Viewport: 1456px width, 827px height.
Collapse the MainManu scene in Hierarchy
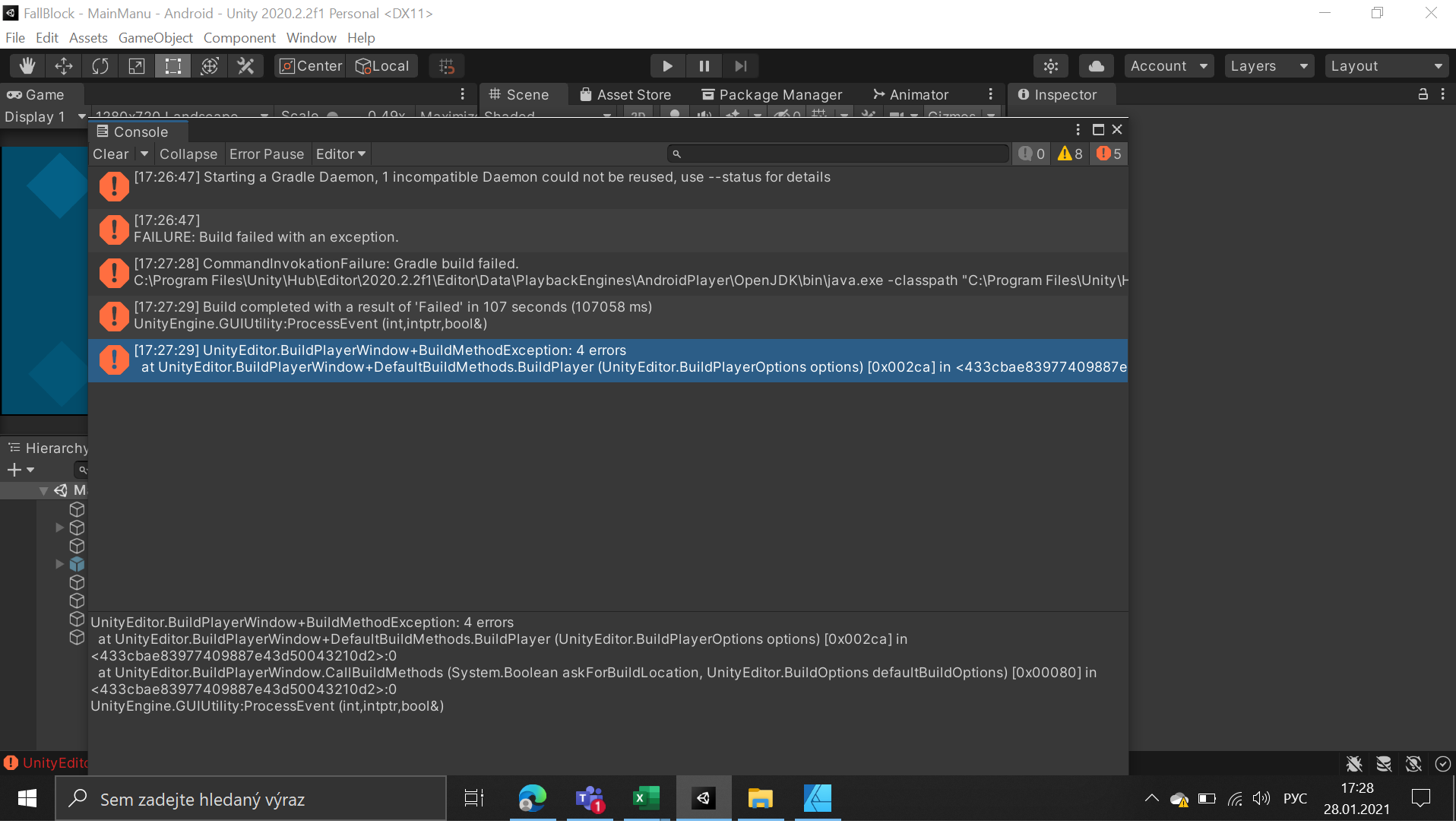[x=44, y=491]
